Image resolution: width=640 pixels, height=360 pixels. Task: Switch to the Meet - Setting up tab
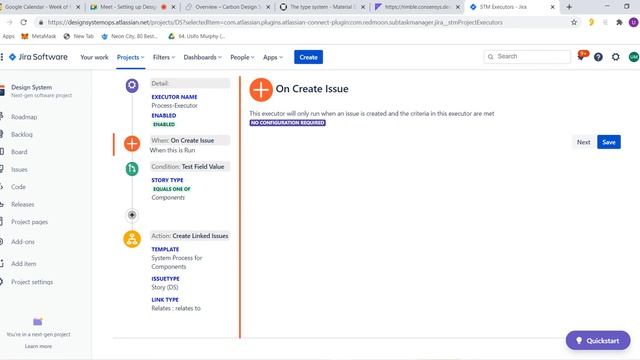tap(128, 7)
